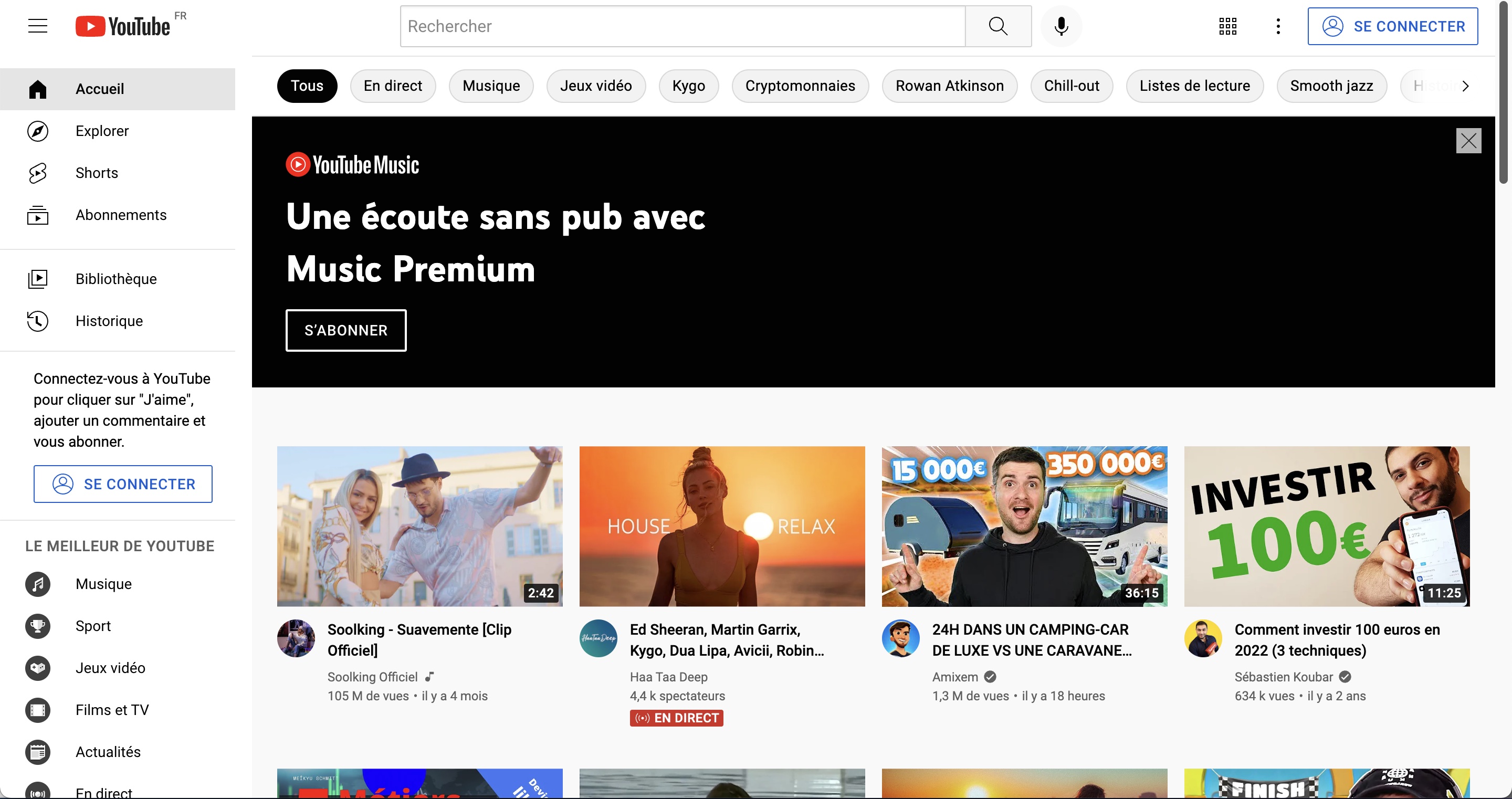Select the Kygo filter chip
This screenshot has height=799, width=1512.
click(688, 86)
